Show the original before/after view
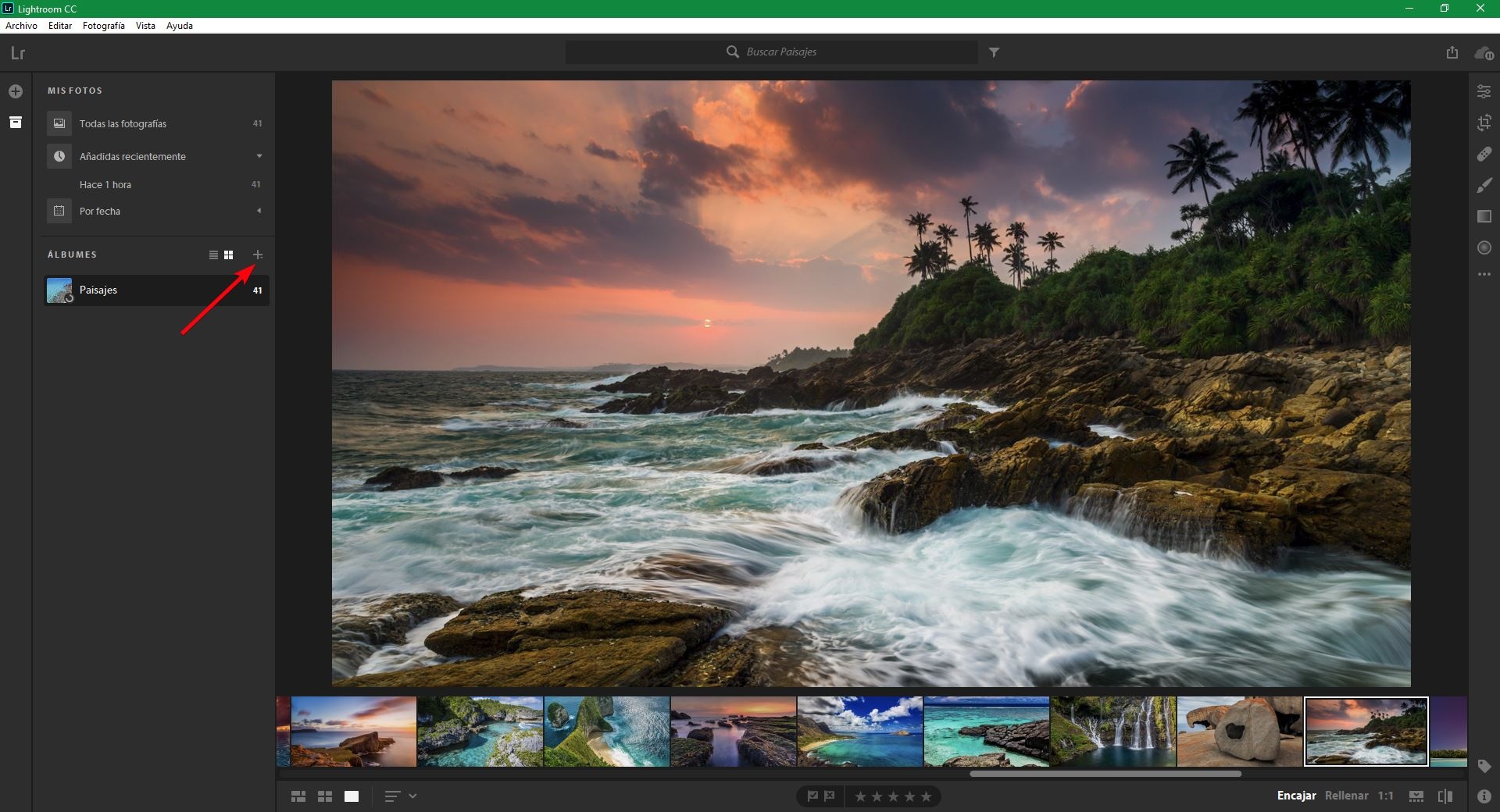The image size is (1500, 812). 1445,796
